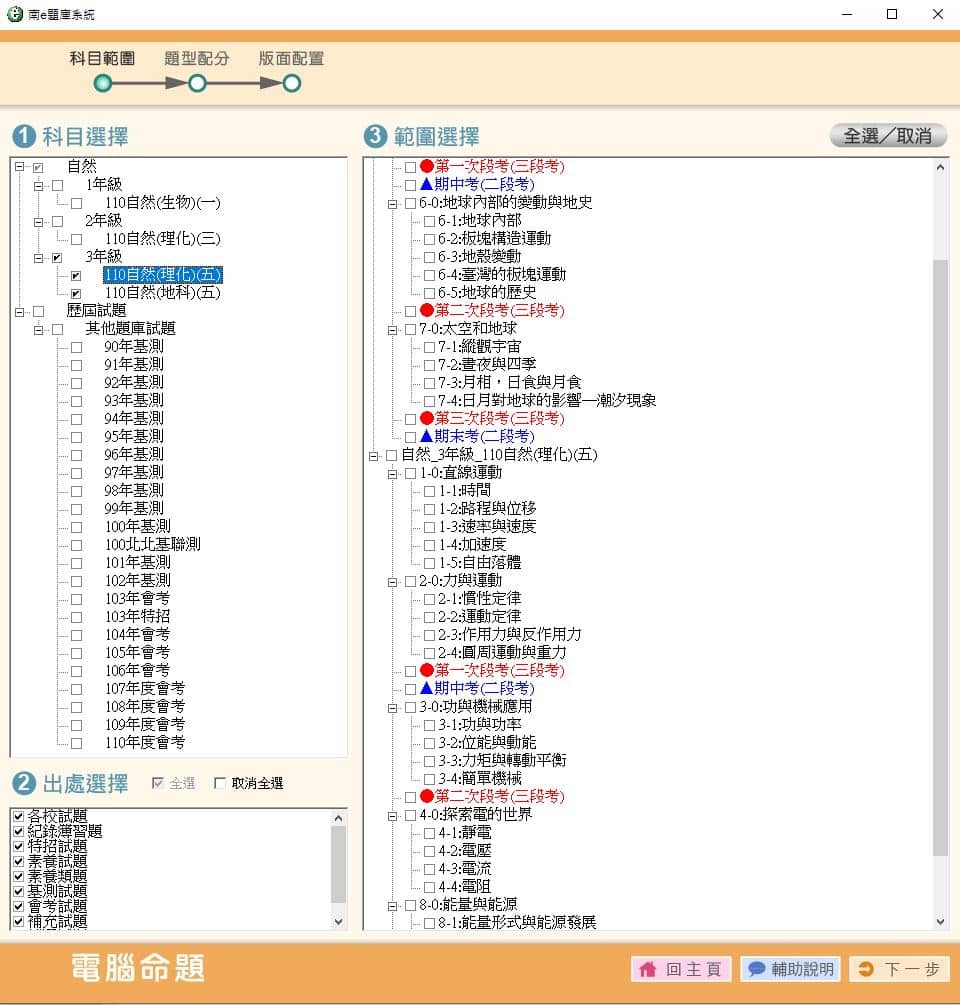Check the 取消全選 checkbox
The height and width of the screenshot is (1005, 960).
pyautogui.click(x=220, y=783)
